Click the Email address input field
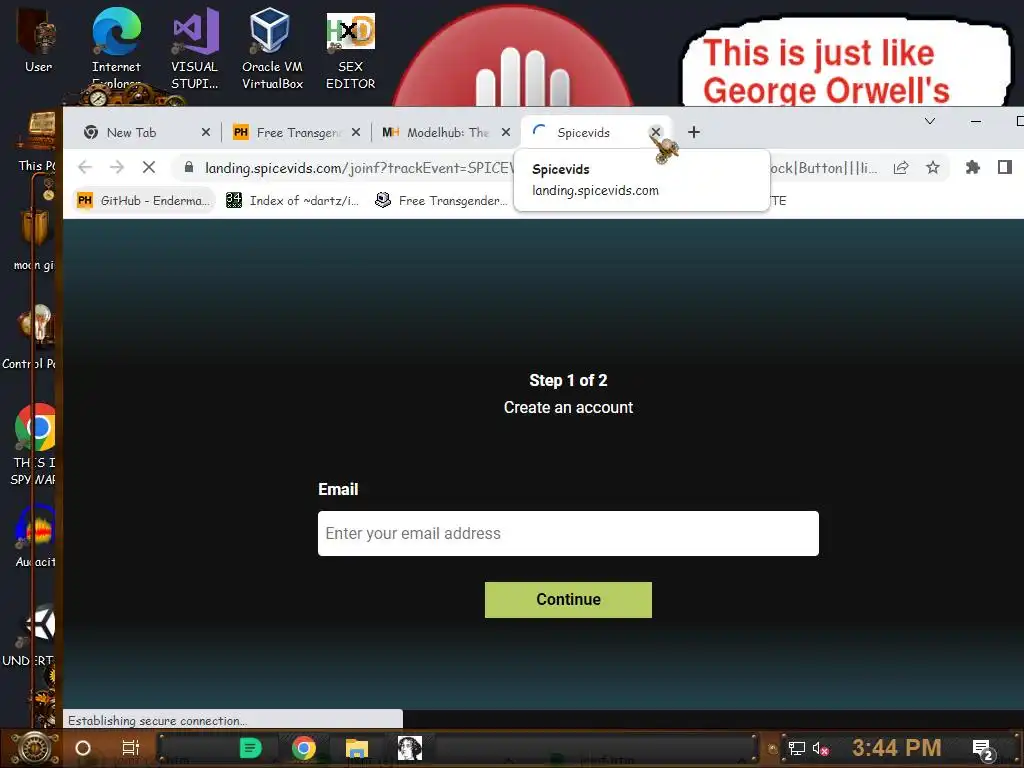 tap(568, 534)
